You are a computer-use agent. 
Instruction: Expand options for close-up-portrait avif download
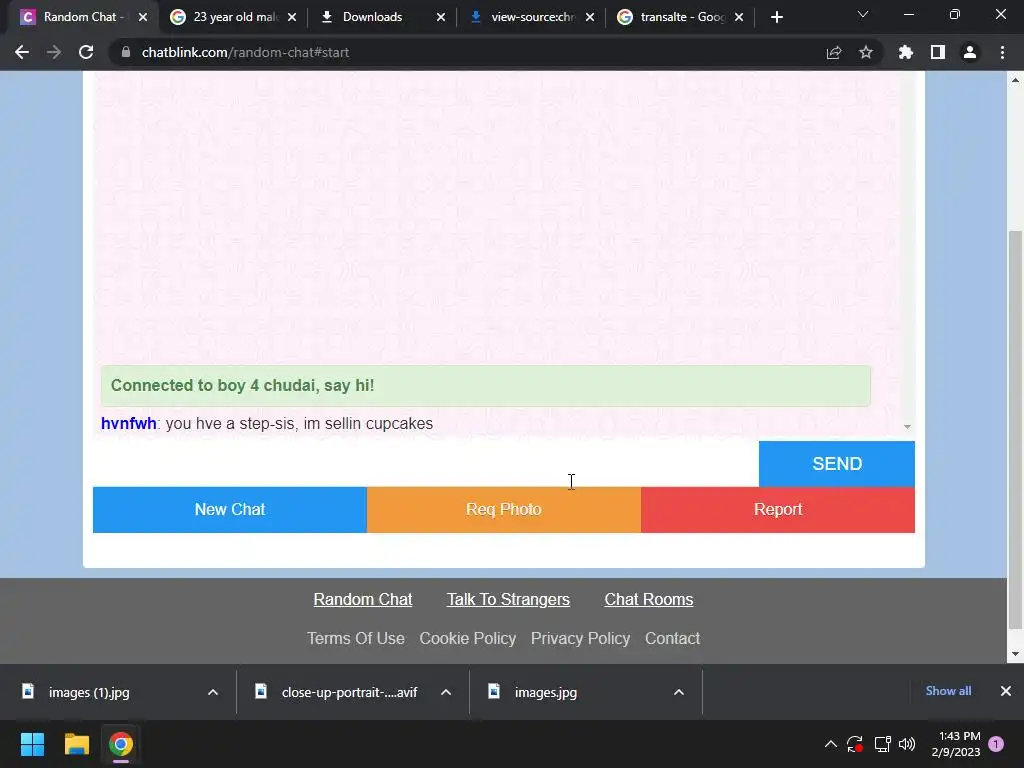click(x=446, y=692)
